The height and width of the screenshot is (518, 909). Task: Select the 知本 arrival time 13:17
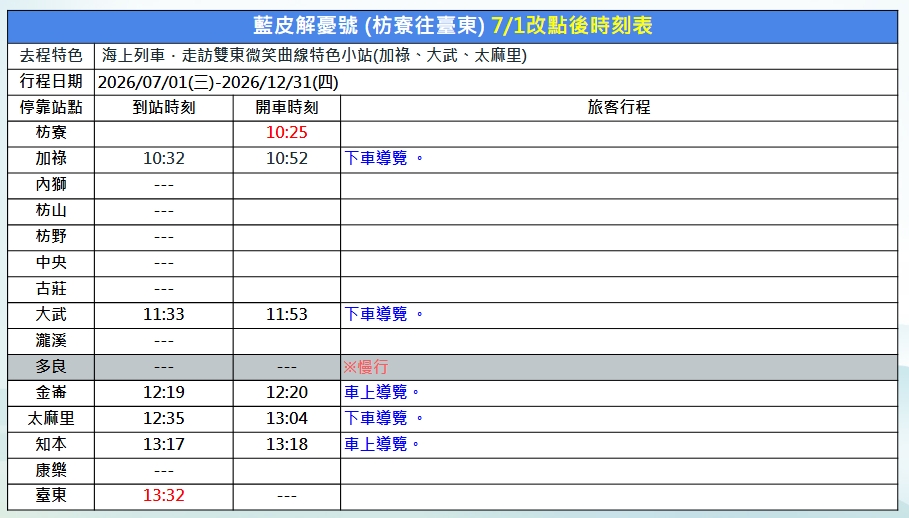coord(163,444)
